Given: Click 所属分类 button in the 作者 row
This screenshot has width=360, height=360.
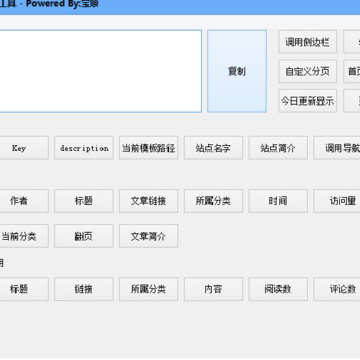Looking at the screenshot, I should [213, 201].
